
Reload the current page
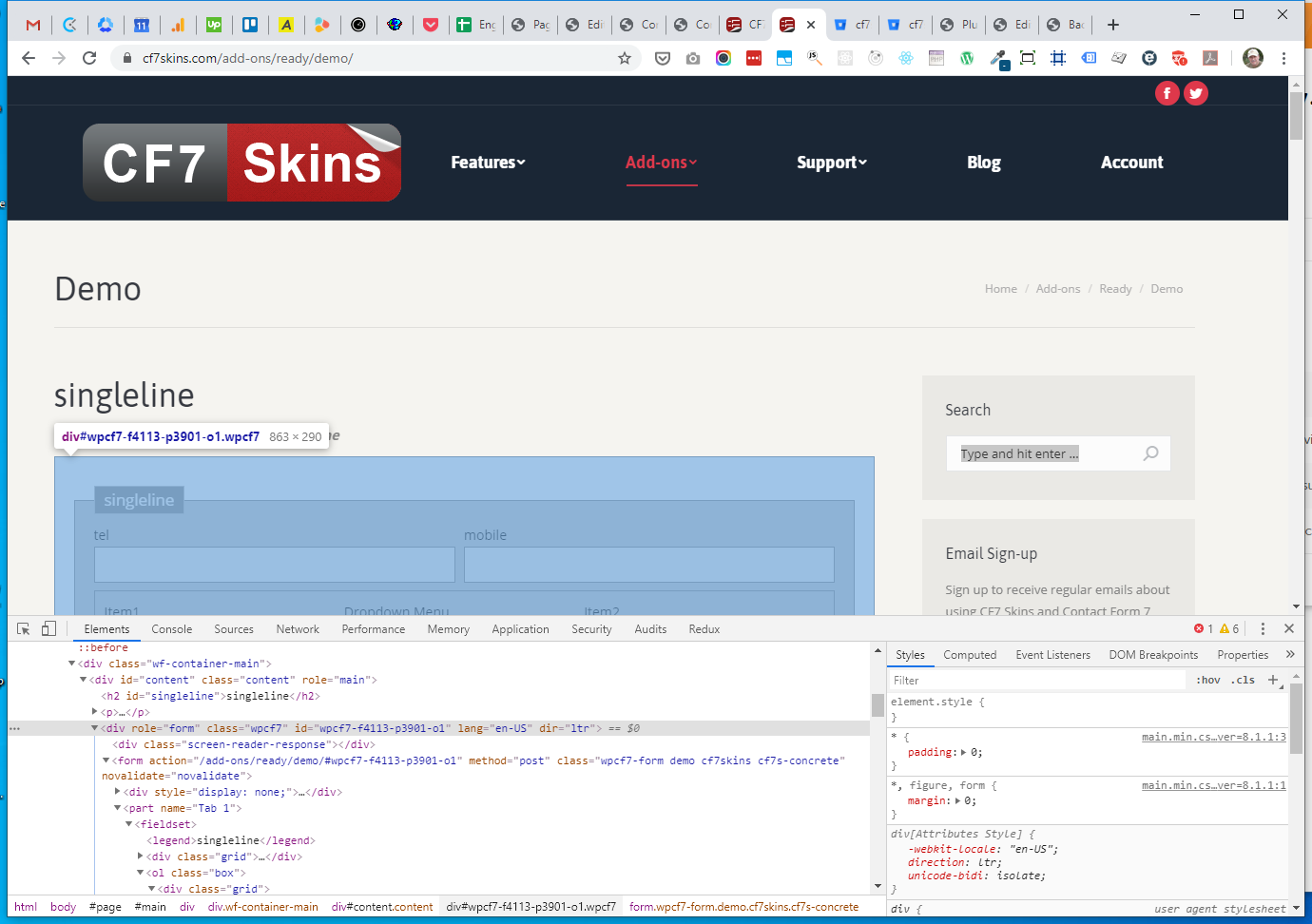89,58
